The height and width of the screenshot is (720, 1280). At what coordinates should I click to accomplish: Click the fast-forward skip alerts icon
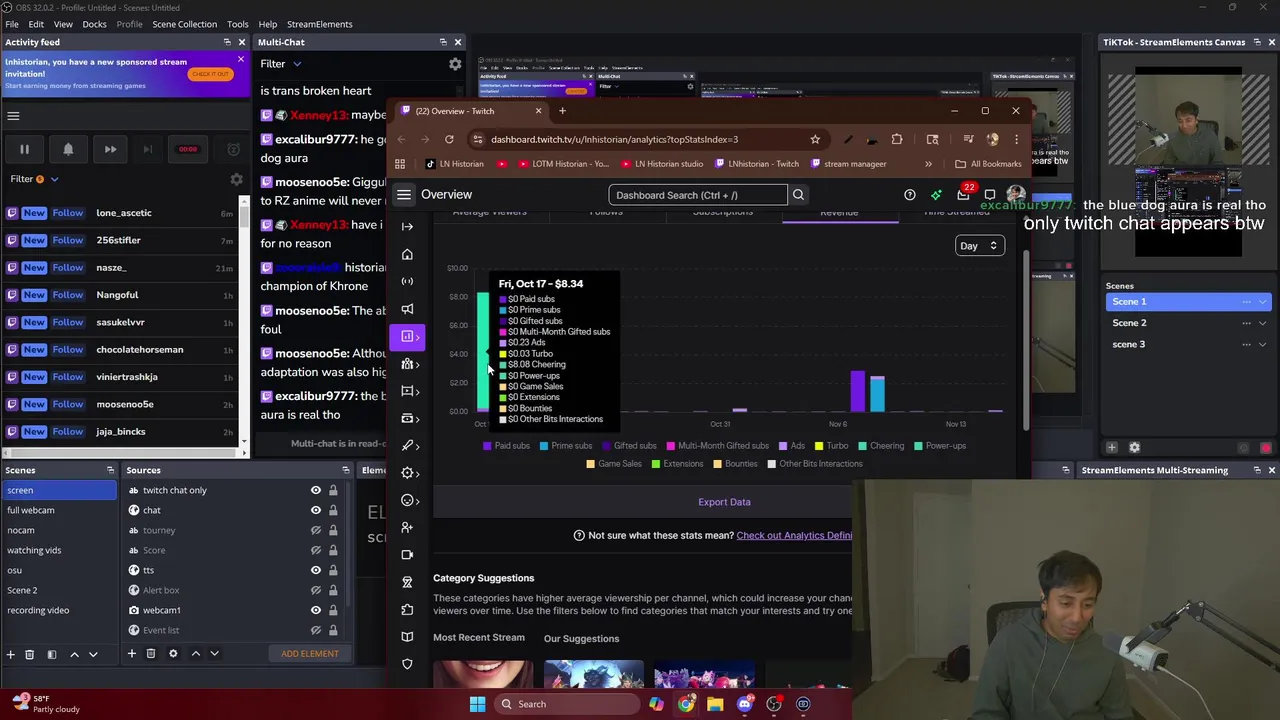pyautogui.click(x=110, y=149)
